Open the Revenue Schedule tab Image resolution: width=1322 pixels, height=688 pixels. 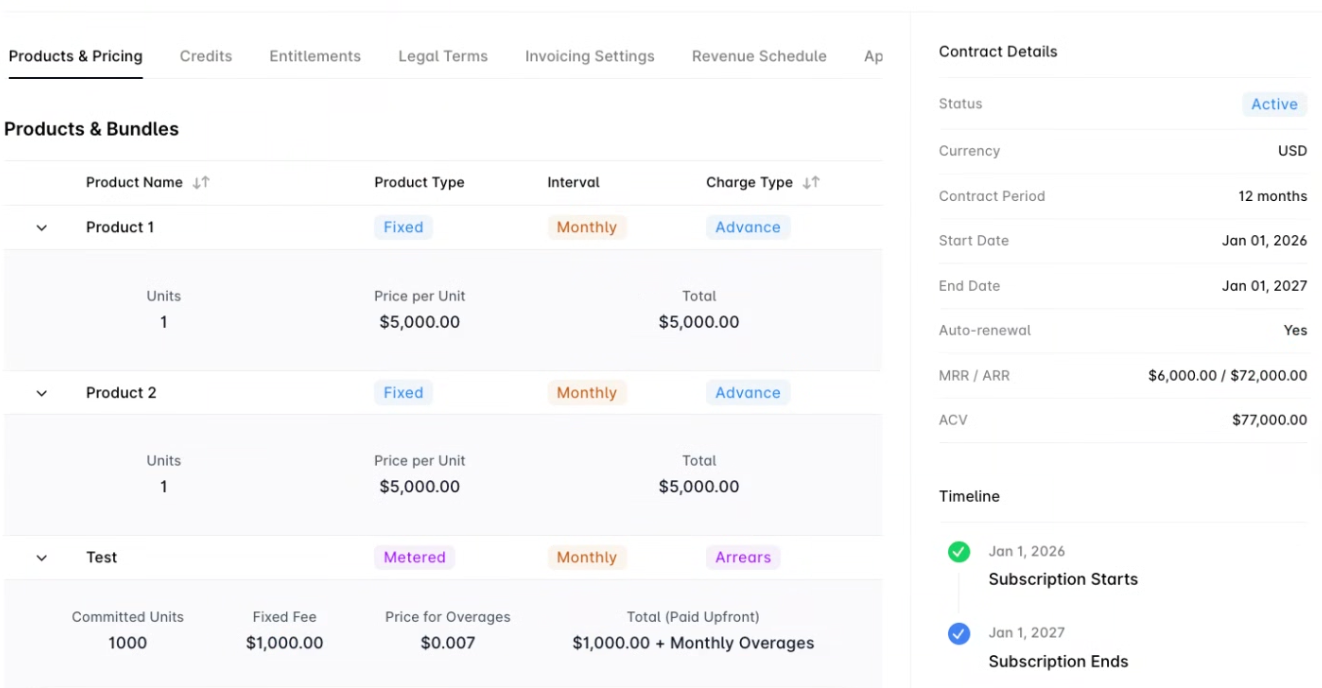(x=758, y=56)
